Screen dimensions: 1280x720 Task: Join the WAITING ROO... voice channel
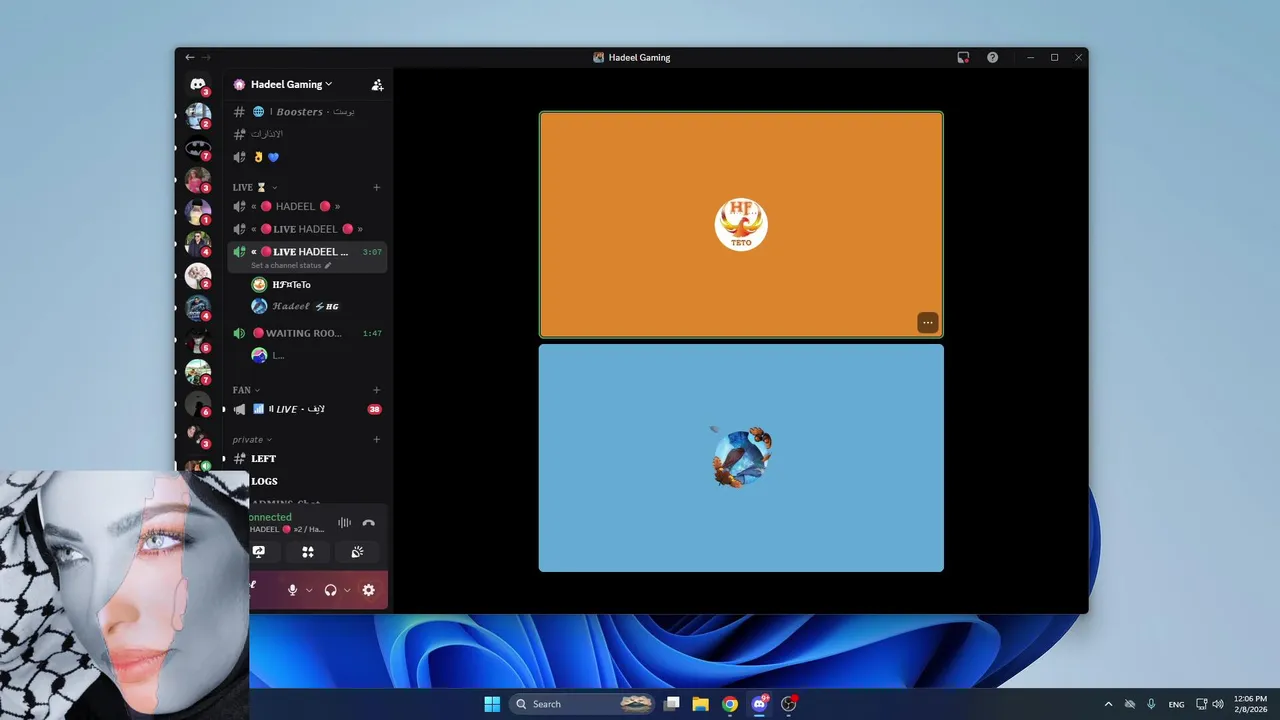(x=307, y=333)
